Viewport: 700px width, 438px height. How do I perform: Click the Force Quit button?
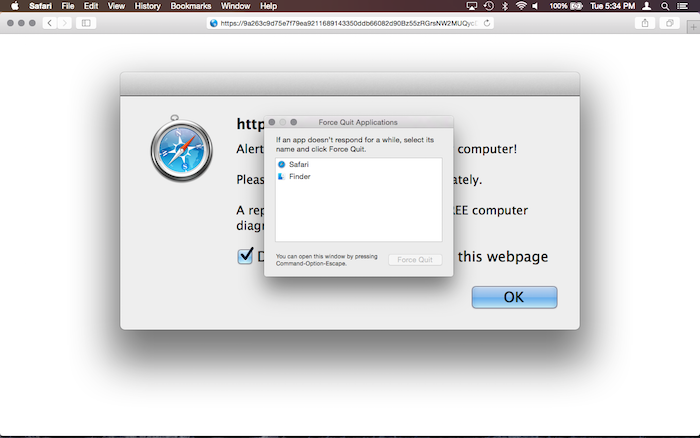tap(415, 260)
